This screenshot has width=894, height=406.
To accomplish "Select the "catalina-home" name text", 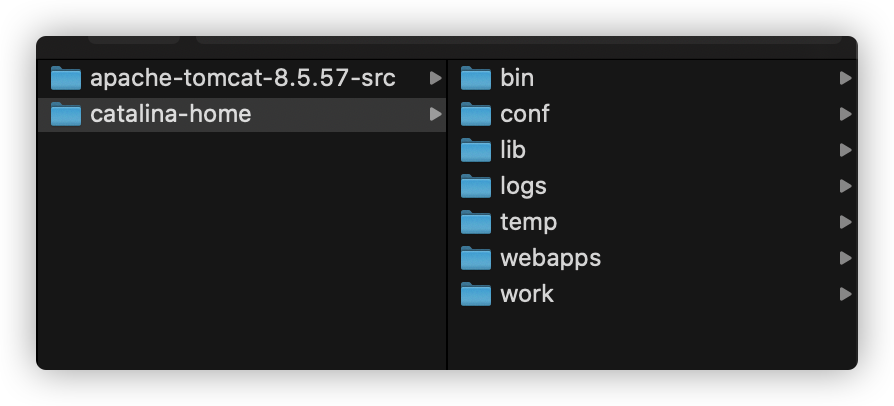I will point(170,114).
